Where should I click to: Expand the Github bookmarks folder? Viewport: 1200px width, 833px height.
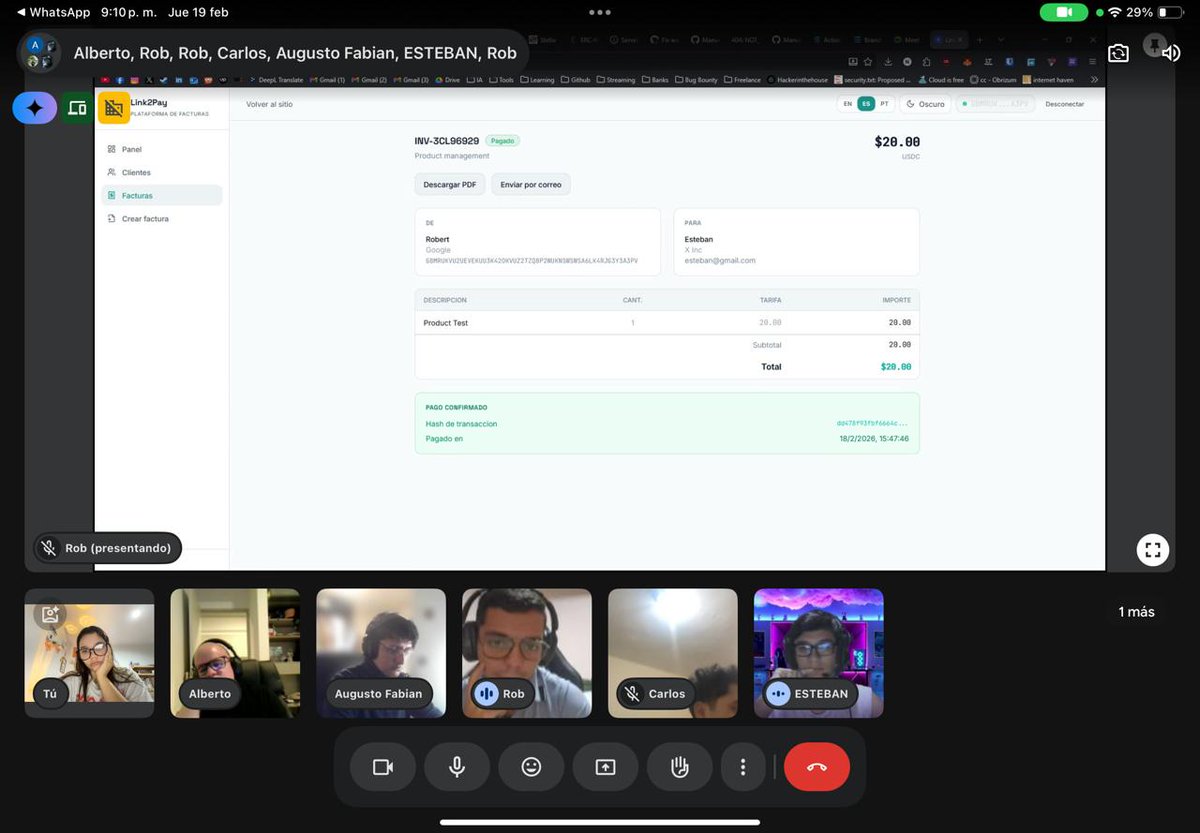point(576,80)
